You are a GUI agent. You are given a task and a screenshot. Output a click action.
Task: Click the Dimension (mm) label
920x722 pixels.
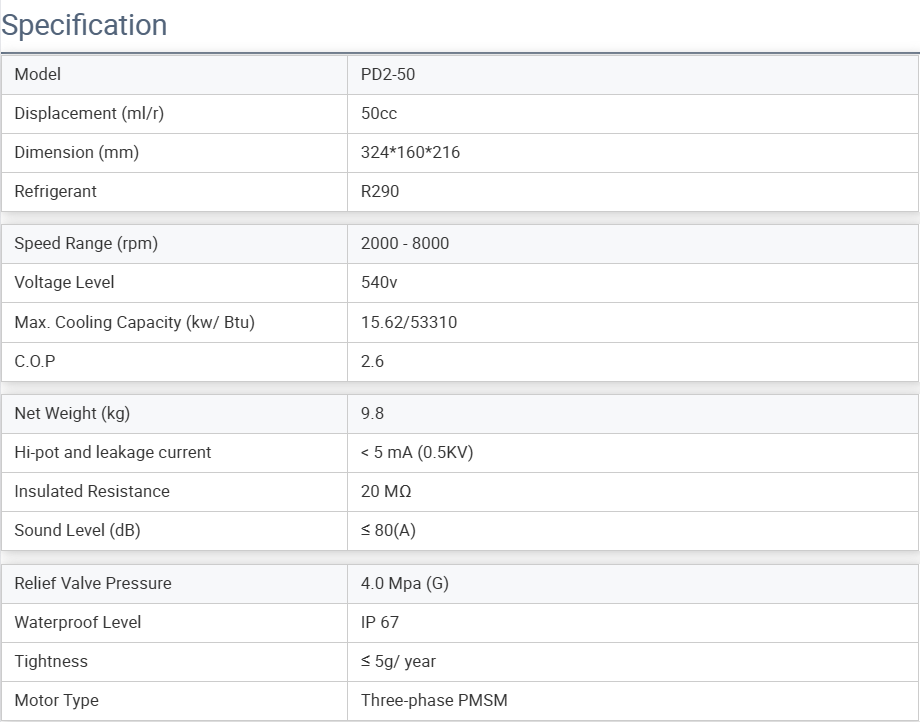pyautogui.click(x=77, y=152)
